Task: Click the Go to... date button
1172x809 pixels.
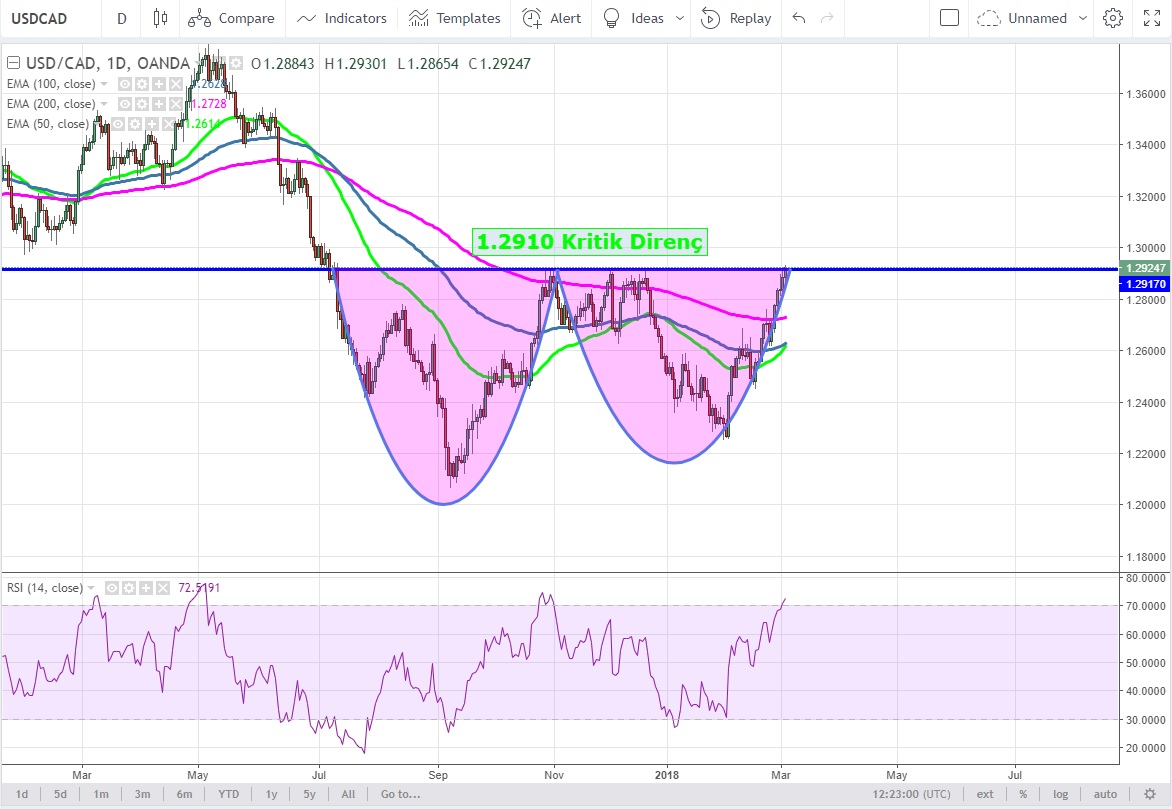Action: click(x=398, y=794)
